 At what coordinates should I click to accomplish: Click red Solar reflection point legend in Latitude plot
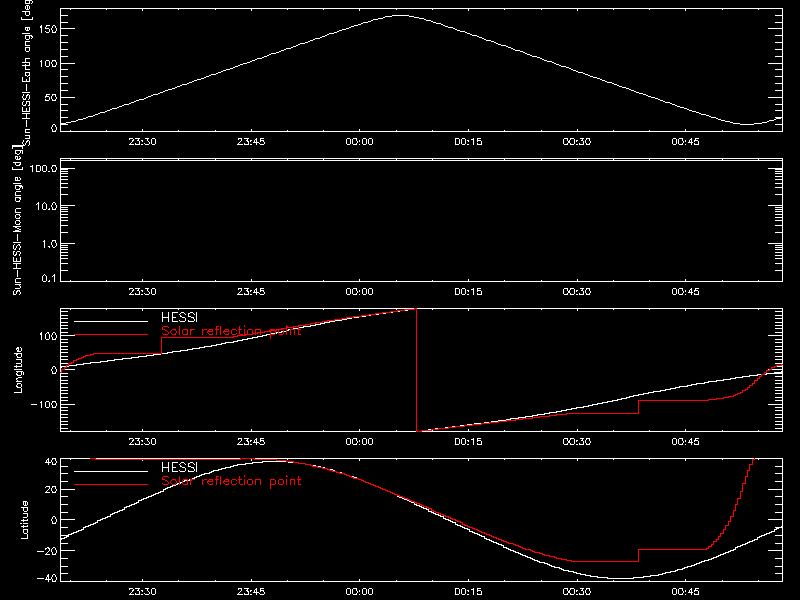click(x=231, y=481)
